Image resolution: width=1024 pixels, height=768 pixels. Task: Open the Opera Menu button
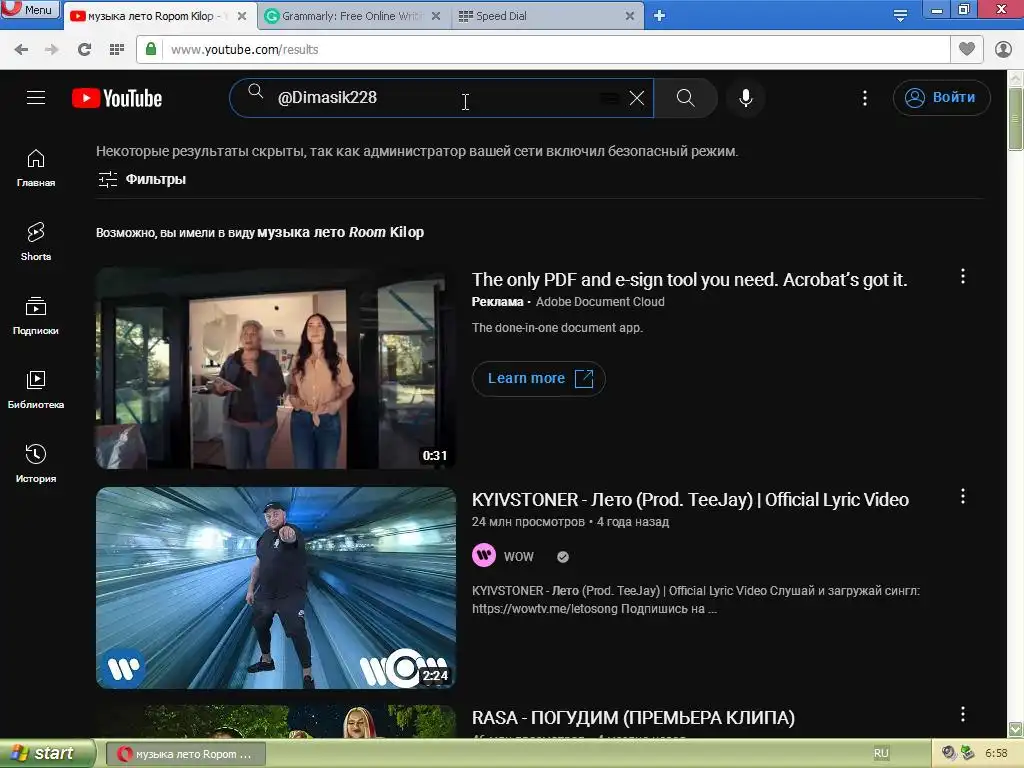(x=30, y=10)
